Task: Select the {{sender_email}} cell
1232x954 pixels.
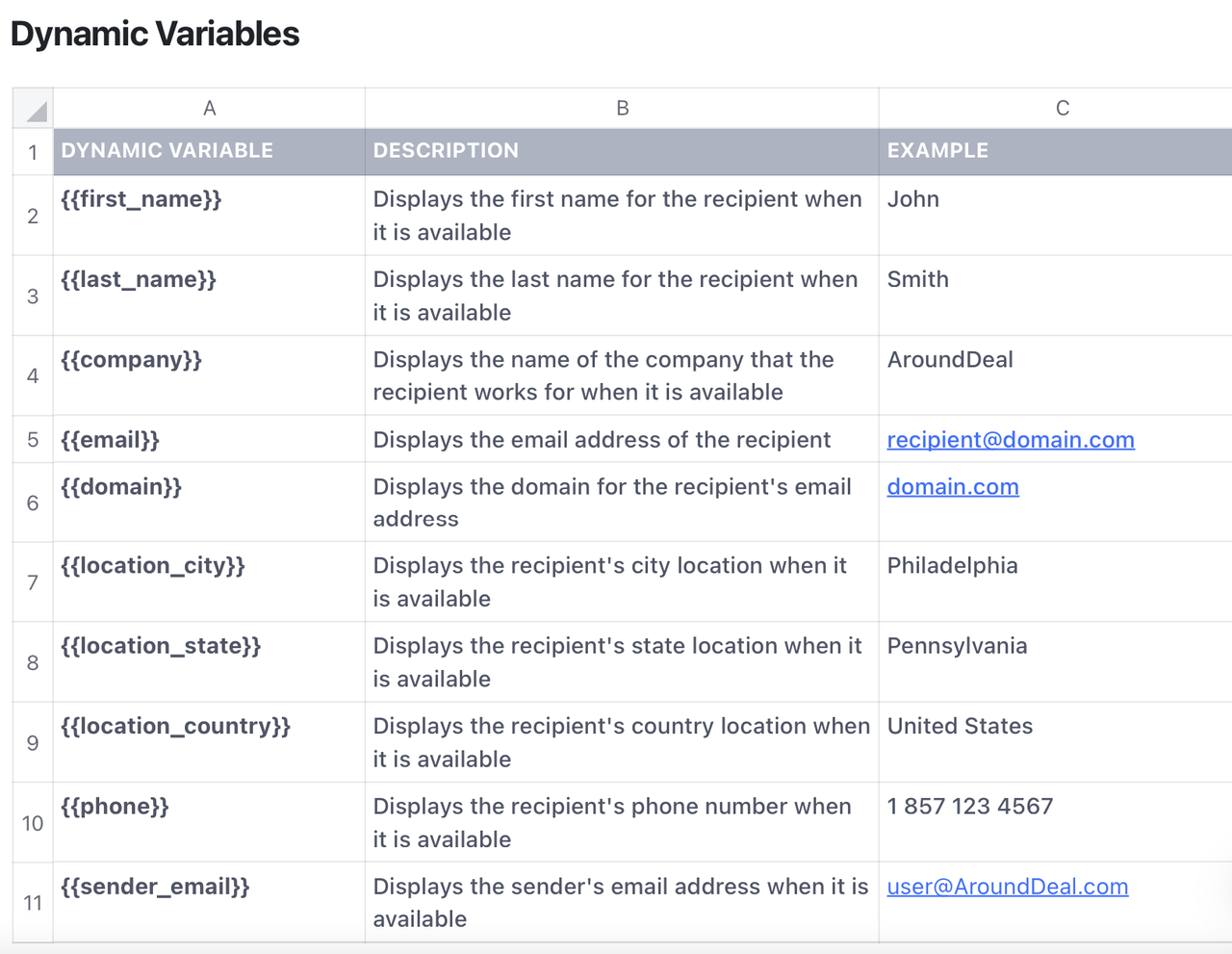Action: coord(155,887)
